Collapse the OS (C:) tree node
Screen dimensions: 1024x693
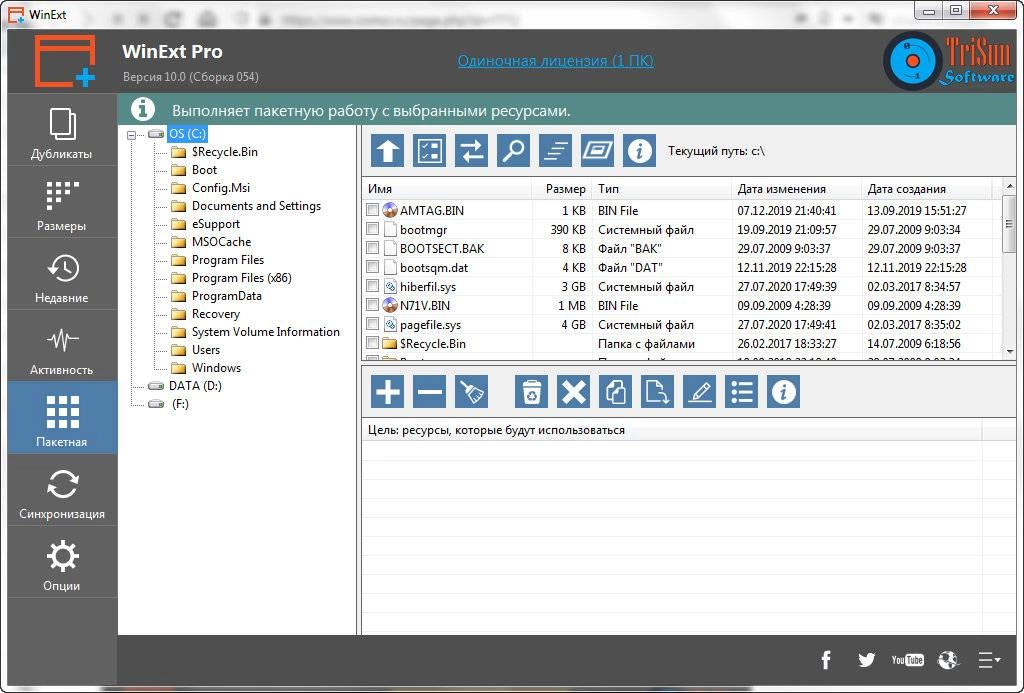(132, 135)
